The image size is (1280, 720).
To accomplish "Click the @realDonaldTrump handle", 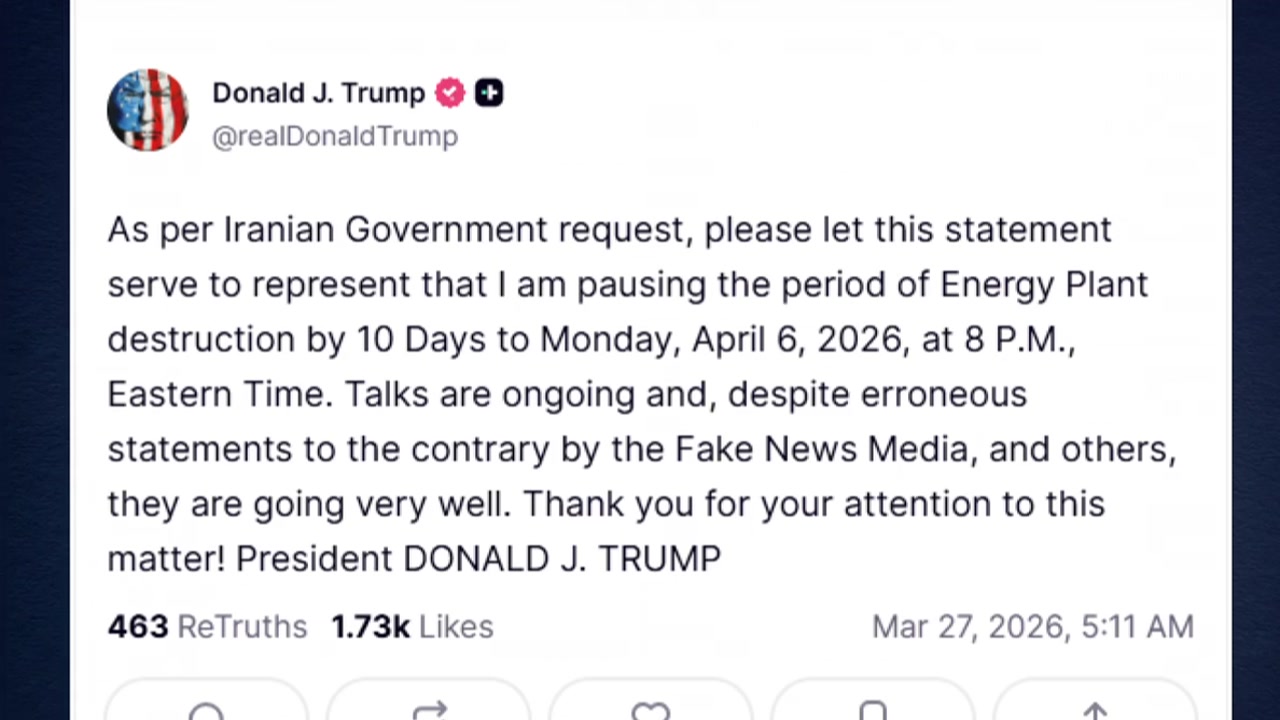I will [335, 136].
